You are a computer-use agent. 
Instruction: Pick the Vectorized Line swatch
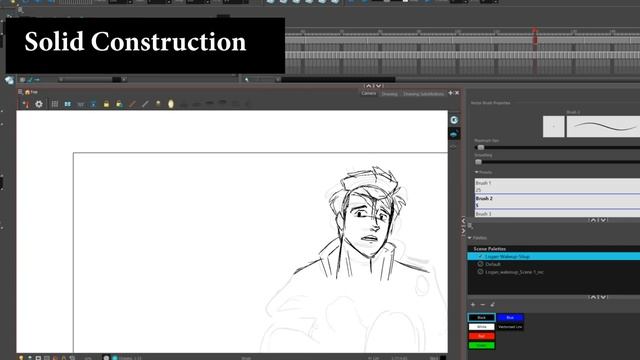[510, 327]
